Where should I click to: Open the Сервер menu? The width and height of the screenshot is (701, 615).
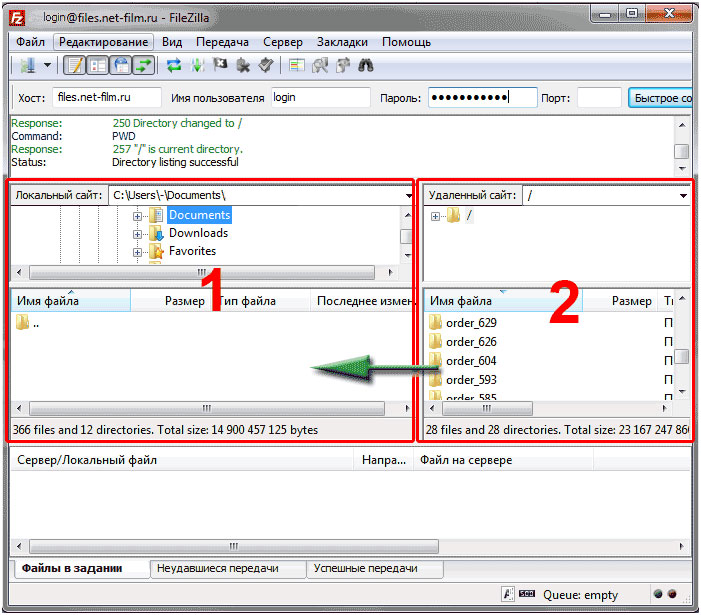[x=283, y=42]
